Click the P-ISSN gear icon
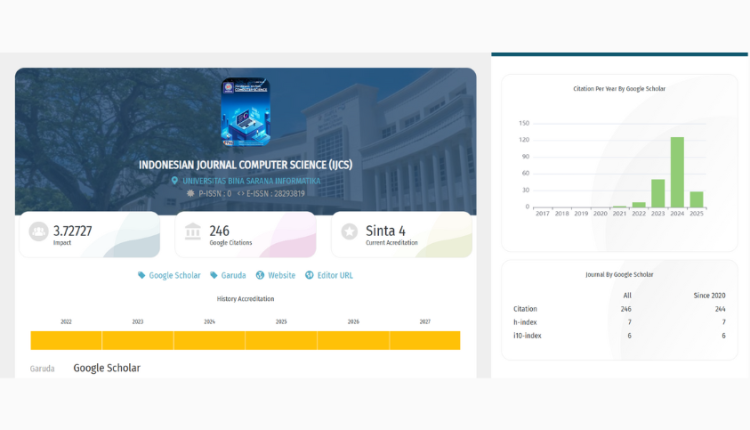750x430 pixels. [x=190, y=194]
